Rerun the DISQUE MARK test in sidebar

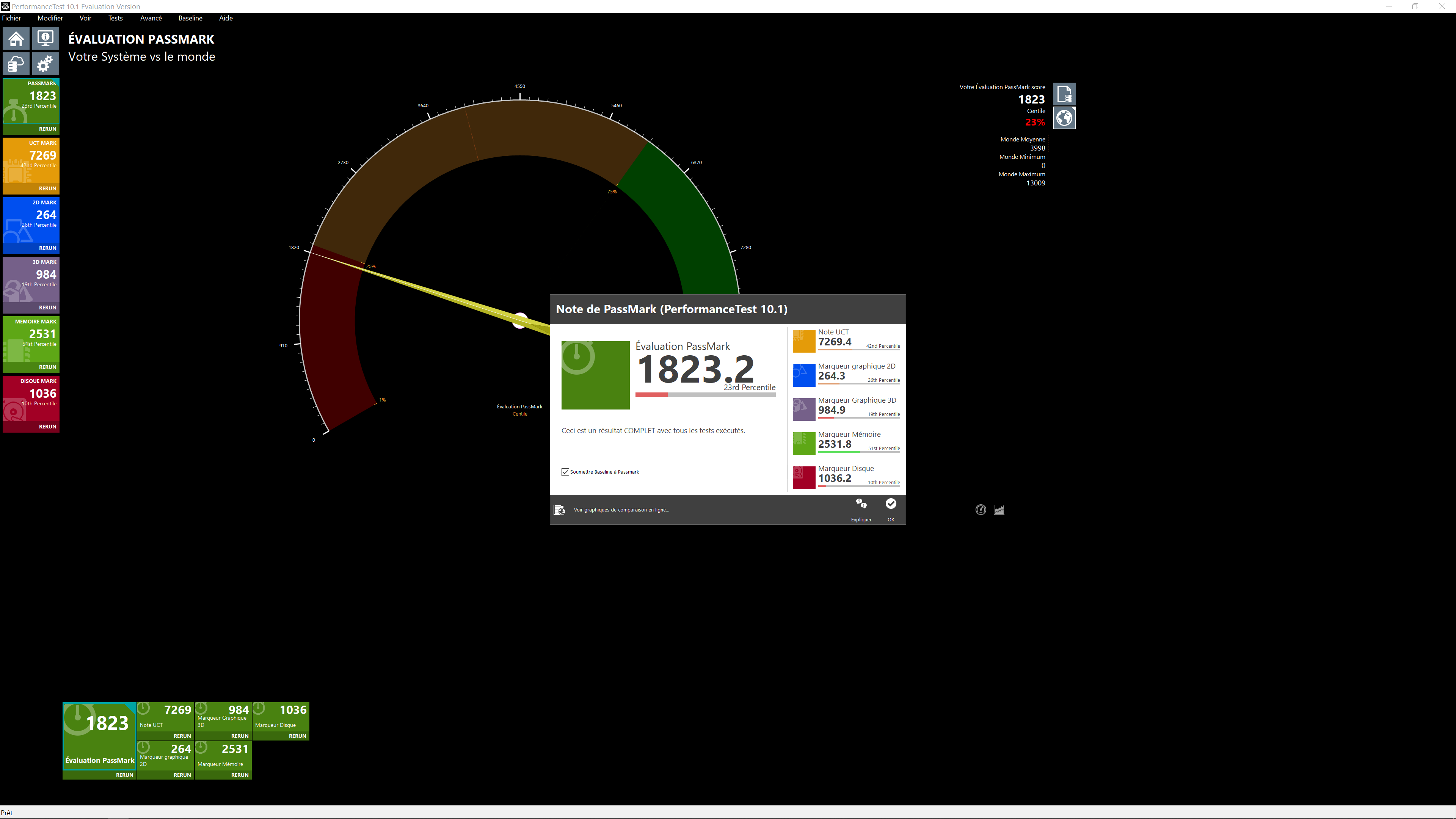pos(47,426)
